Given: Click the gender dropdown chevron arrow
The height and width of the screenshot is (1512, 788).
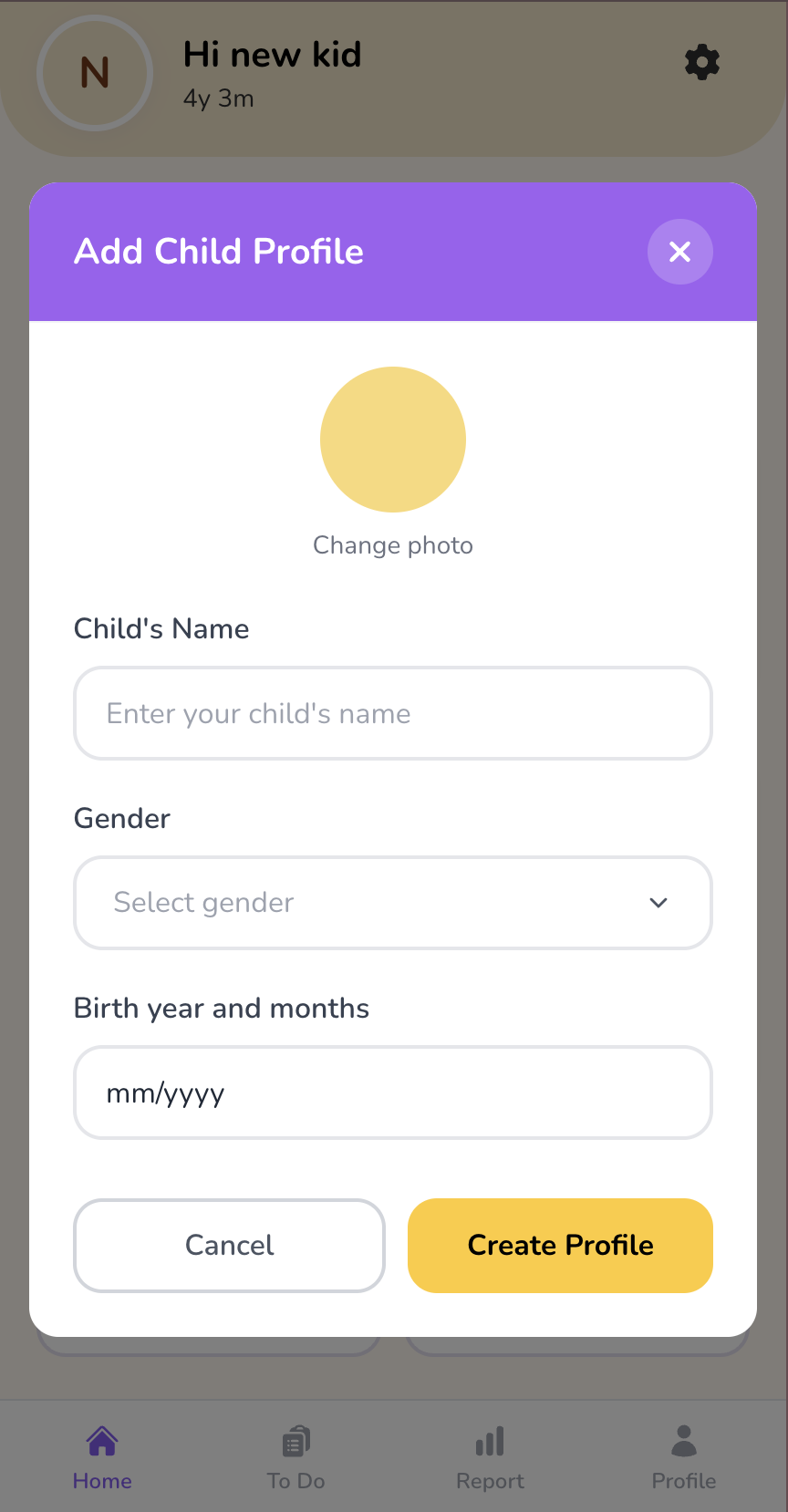Looking at the screenshot, I should click(x=658, y=903).
